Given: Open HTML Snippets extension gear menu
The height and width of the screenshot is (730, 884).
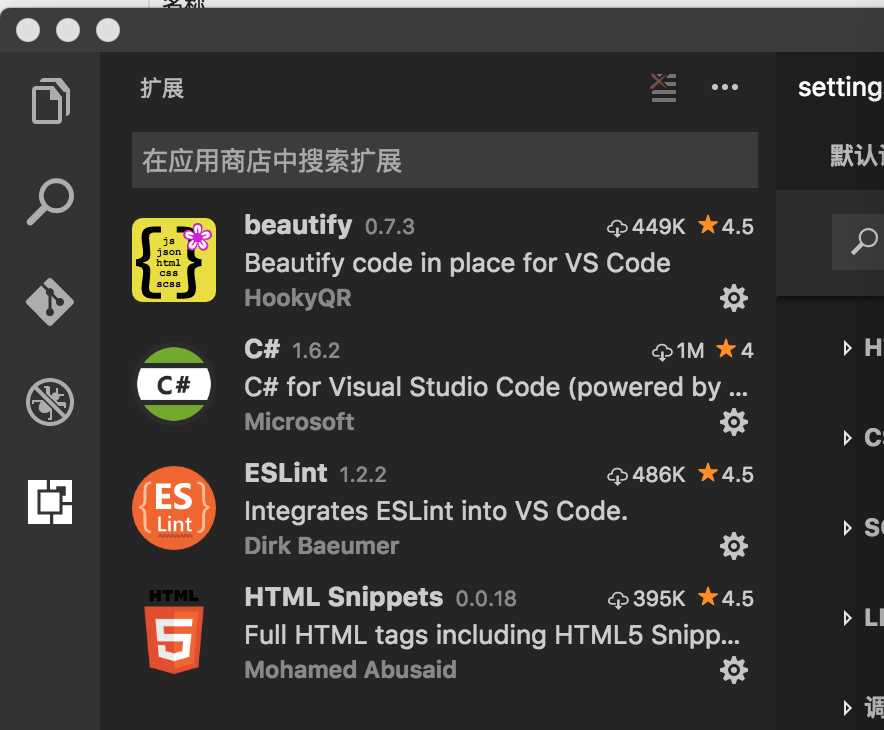Looking at the screenshot, I should coord(733,670).
